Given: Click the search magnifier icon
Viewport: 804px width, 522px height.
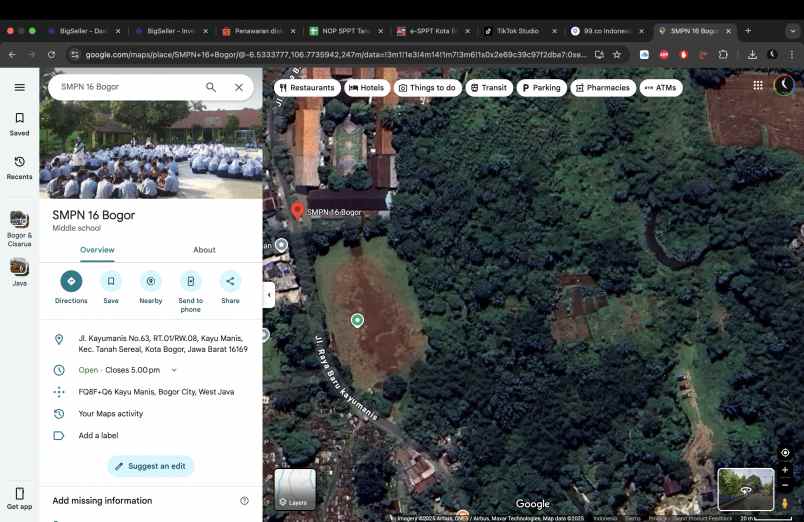Looking at the screenshot, I should click(211, 87).
